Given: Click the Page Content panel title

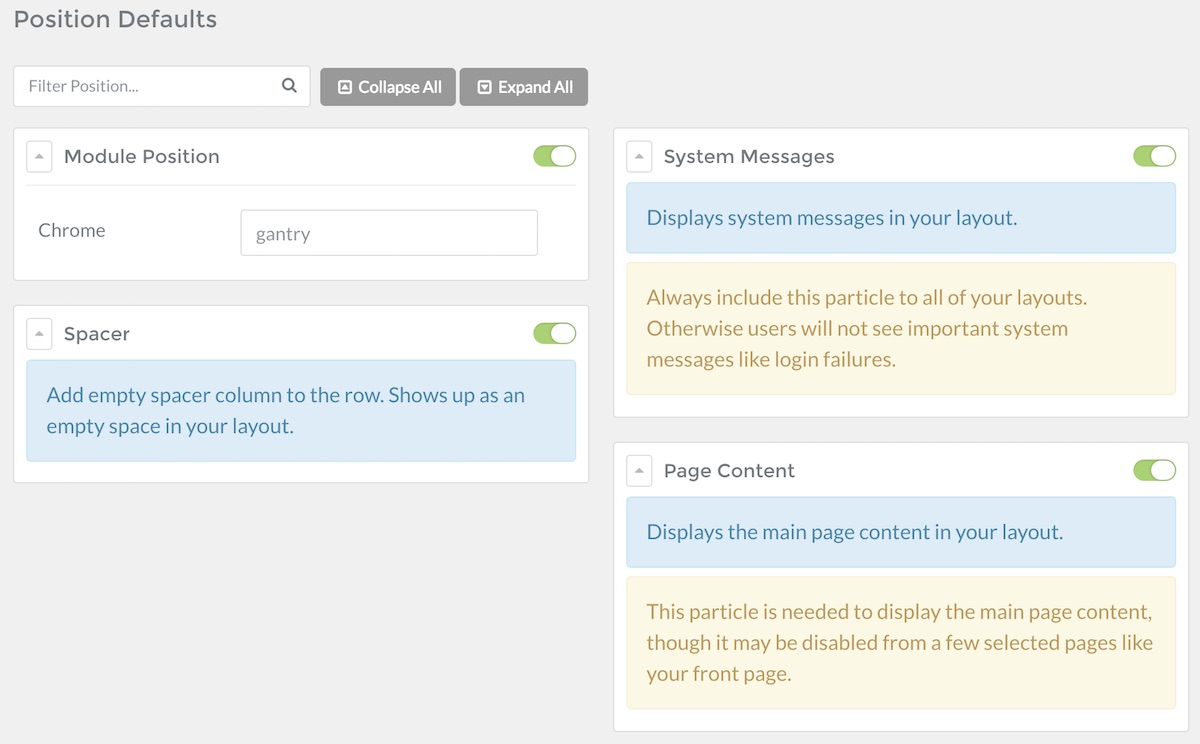Looking at the screenshot, I should click(x=729, y=471).
